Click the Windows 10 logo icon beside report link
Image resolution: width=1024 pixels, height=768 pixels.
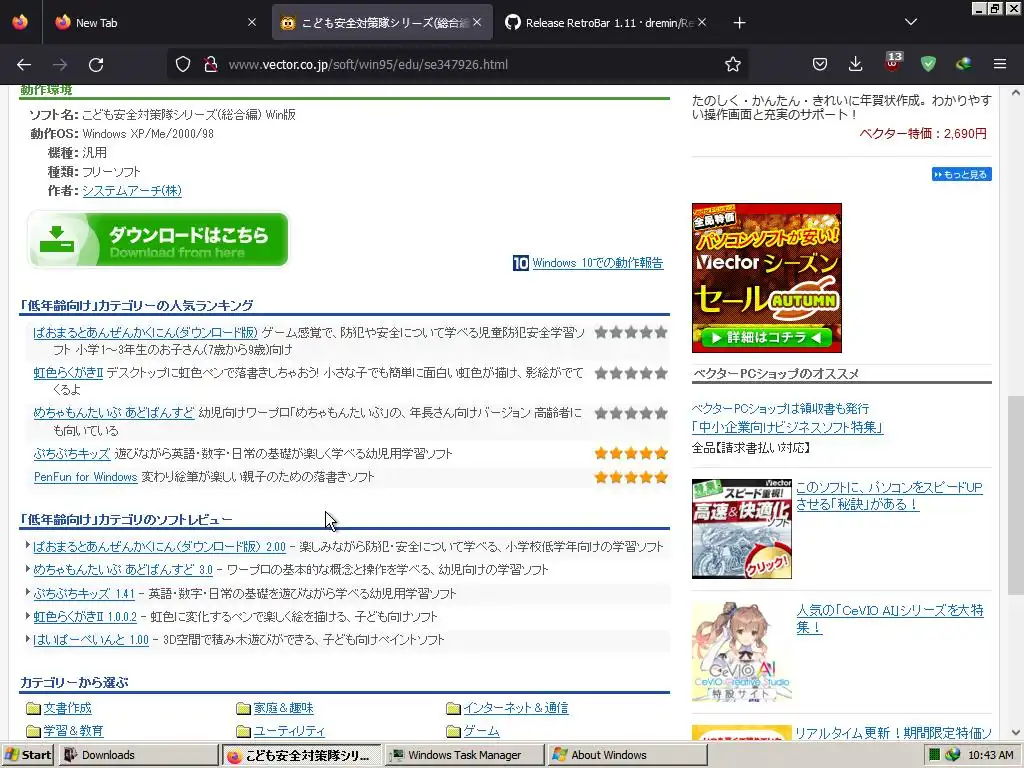click(x=520, y=263)
